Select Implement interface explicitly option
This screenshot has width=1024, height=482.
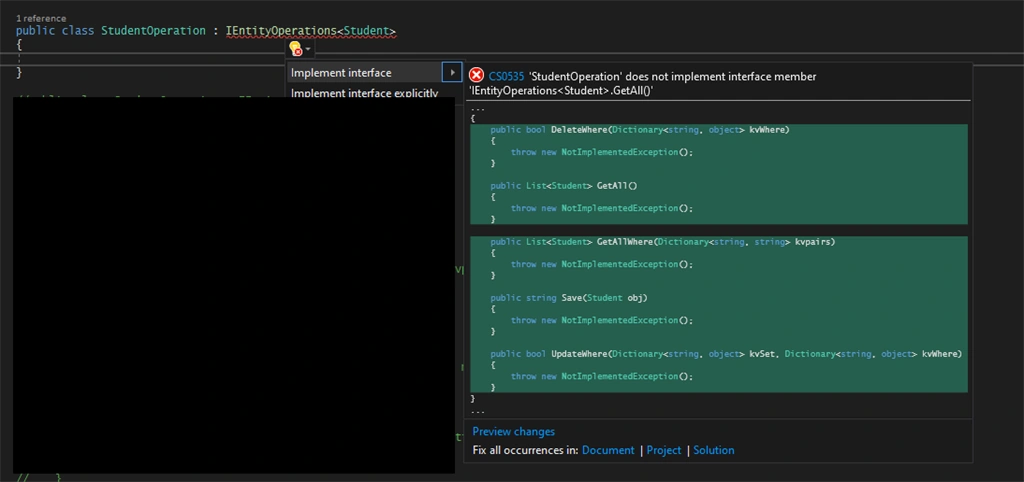pos(364,93)
